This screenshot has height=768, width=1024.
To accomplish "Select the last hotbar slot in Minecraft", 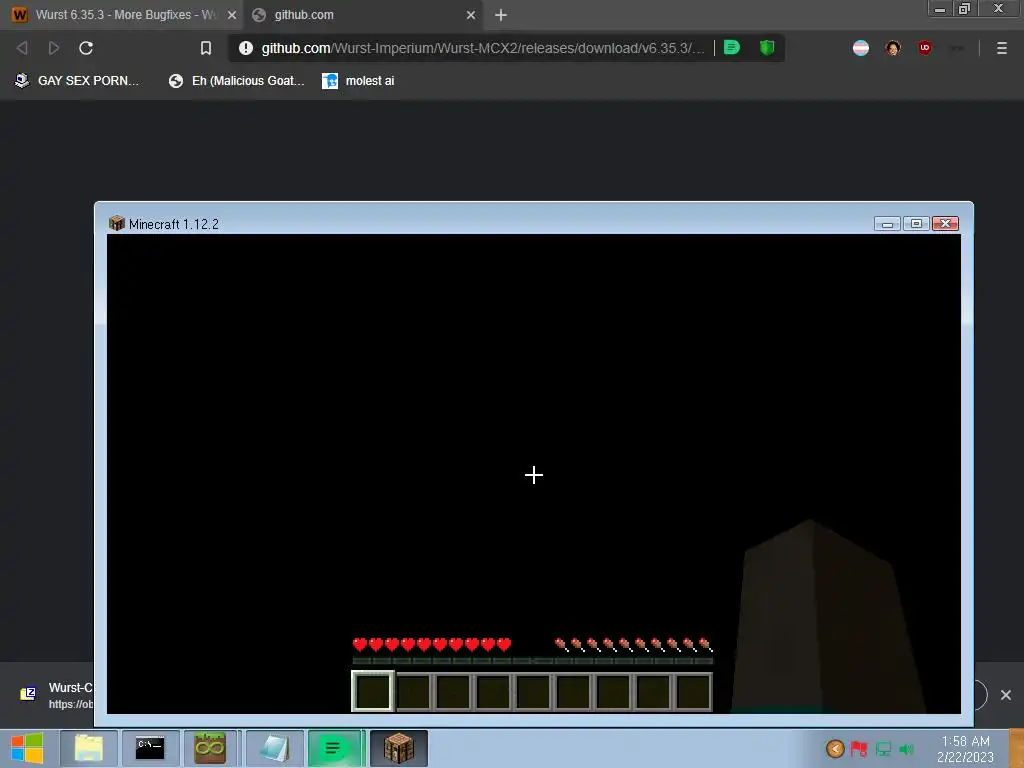I will click(693, 692).
